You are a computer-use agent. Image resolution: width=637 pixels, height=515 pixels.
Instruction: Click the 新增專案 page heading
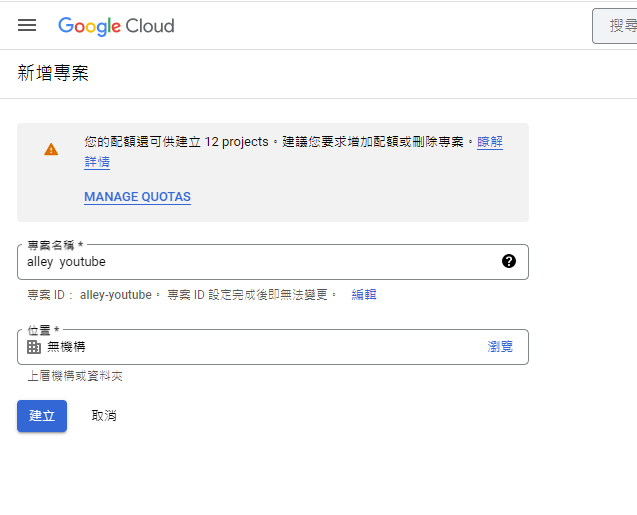pos(53,74)
